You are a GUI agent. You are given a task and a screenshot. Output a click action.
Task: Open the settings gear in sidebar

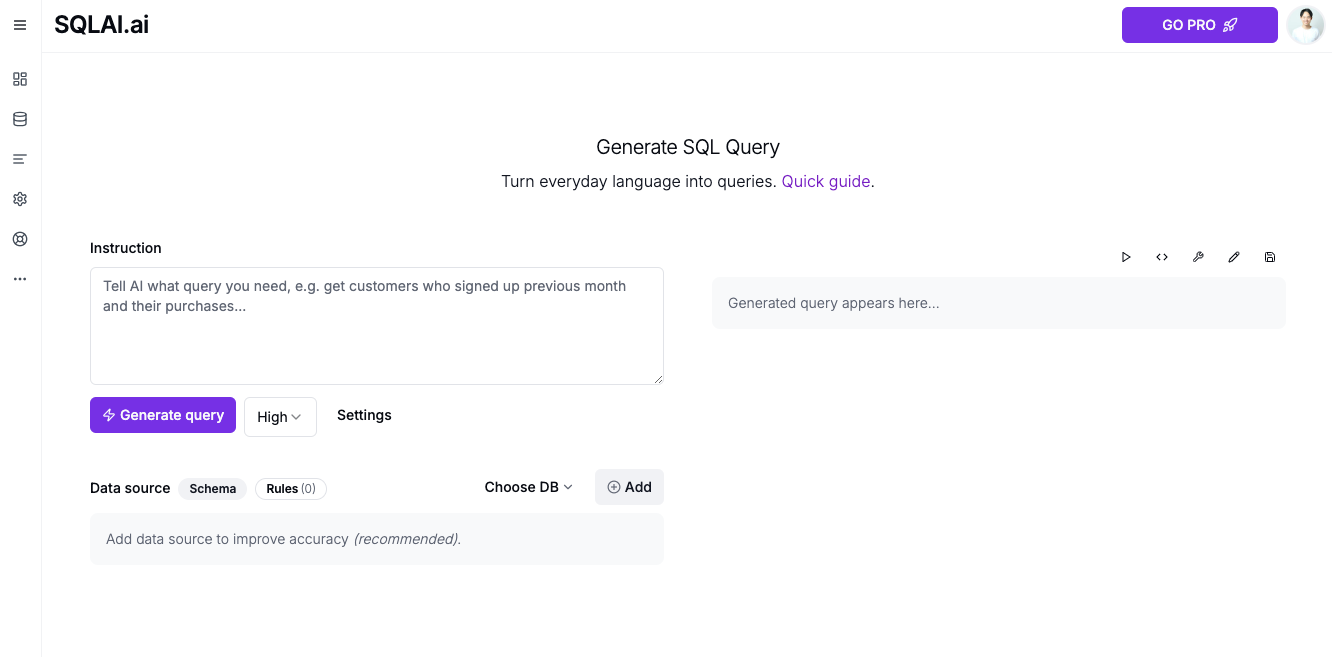click(x=20, y=199)
